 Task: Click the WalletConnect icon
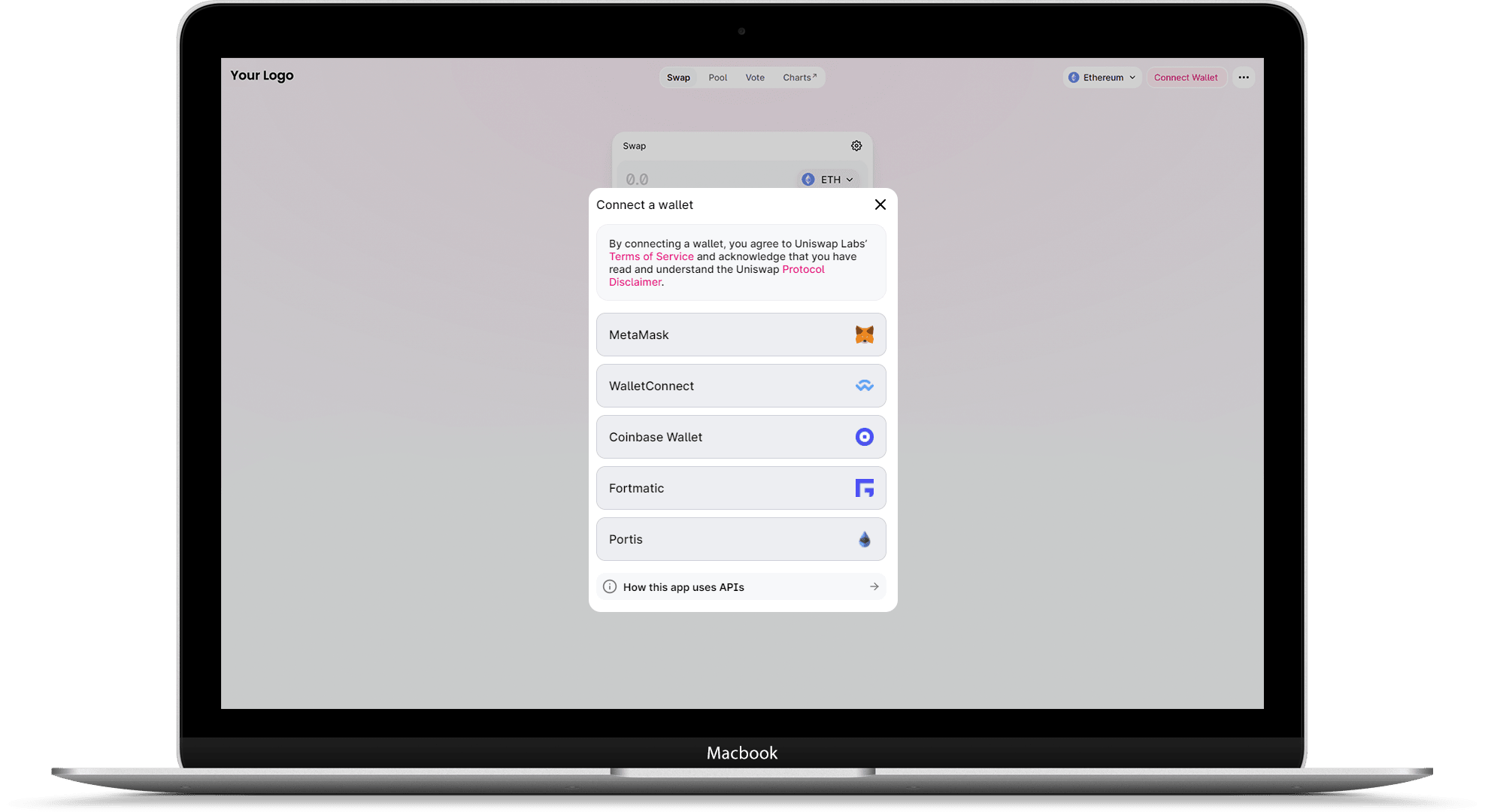click(864, 385)
